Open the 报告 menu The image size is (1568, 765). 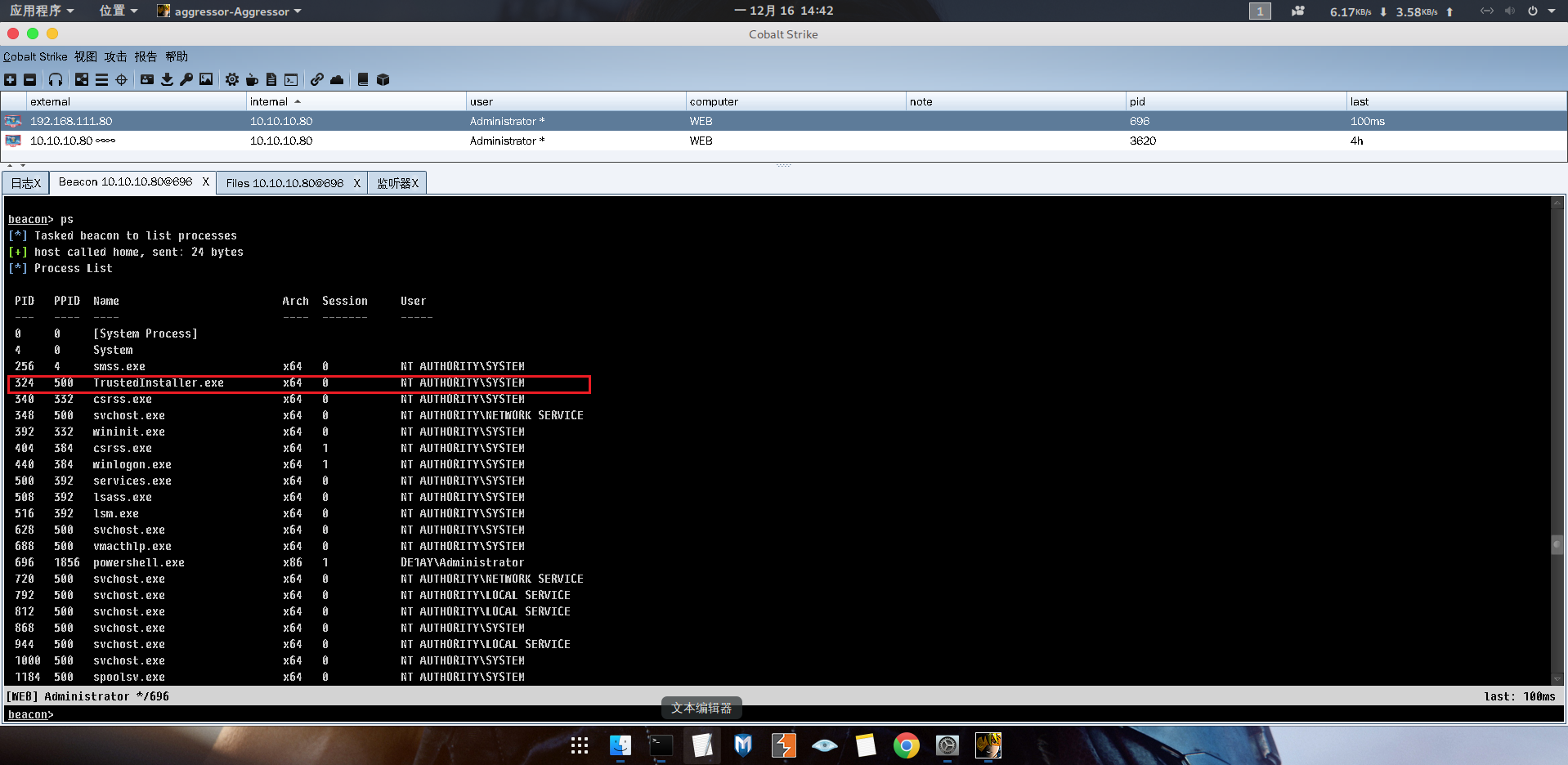click(146, 56)
